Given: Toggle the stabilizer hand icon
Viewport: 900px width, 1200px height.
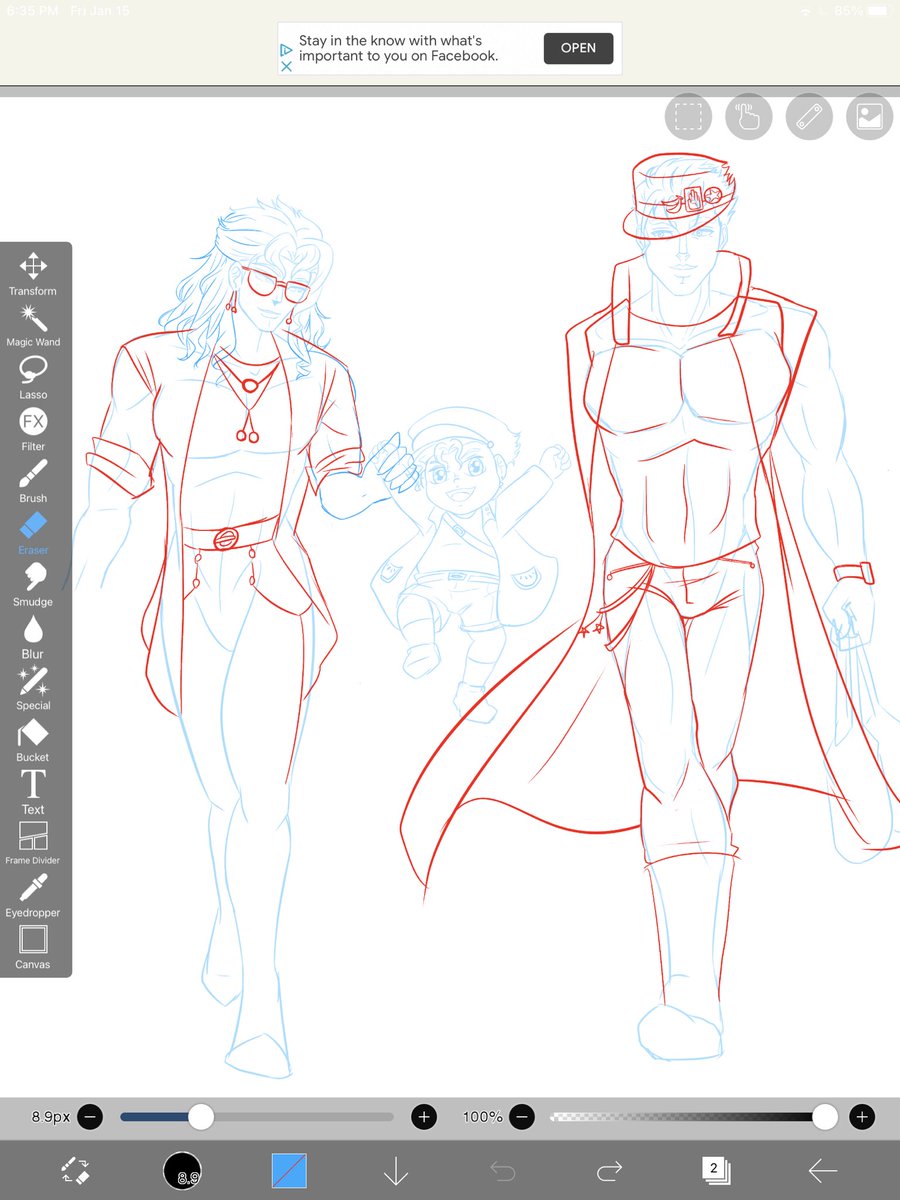Looking at the screenshot, I should coord(748,117).
